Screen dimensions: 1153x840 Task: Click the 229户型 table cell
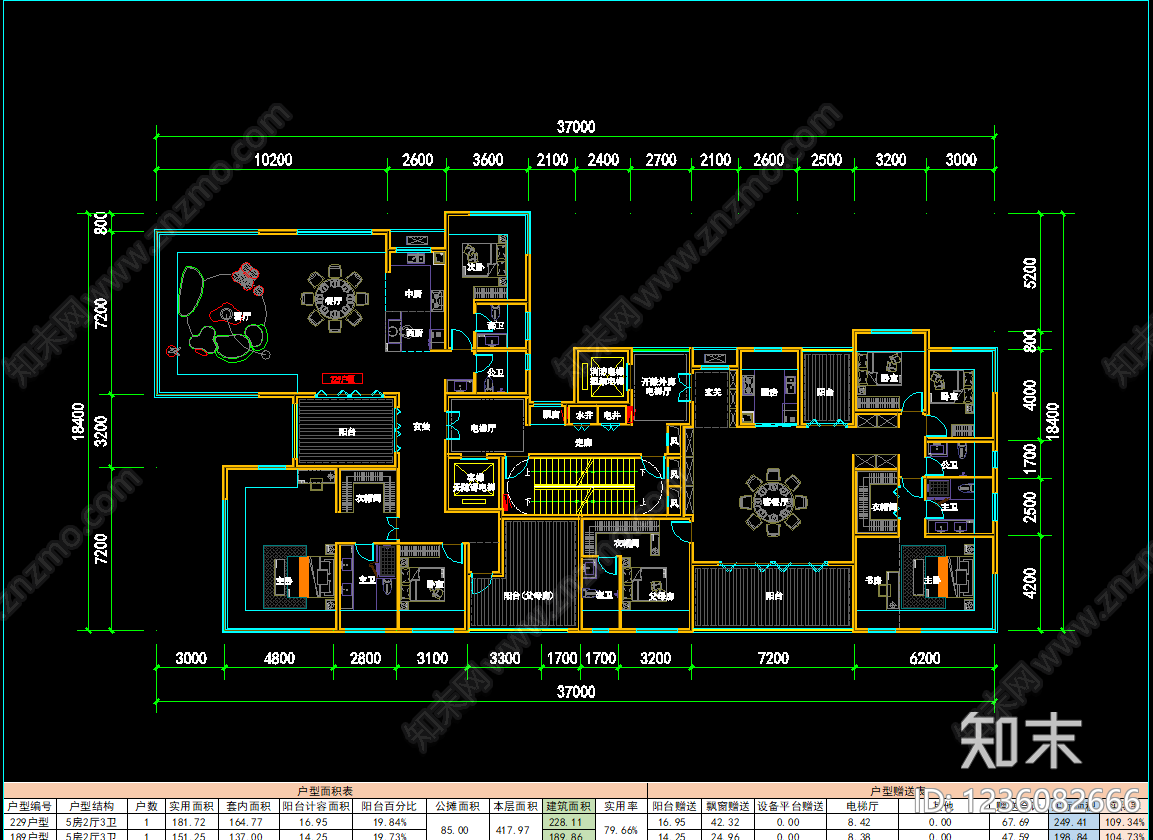click(x=29, y=822)
